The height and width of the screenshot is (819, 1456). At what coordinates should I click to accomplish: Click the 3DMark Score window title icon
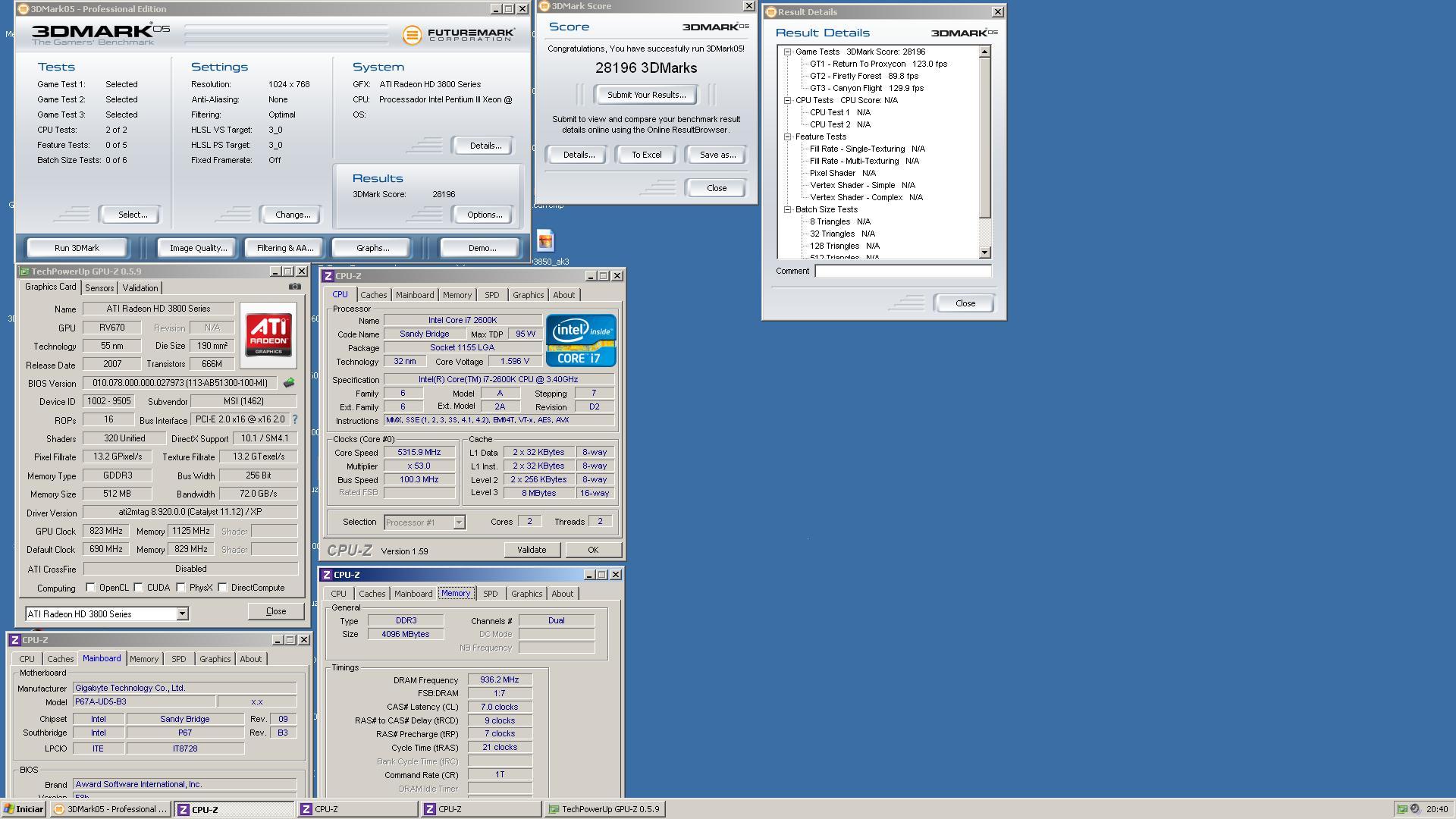click(544, 6)
